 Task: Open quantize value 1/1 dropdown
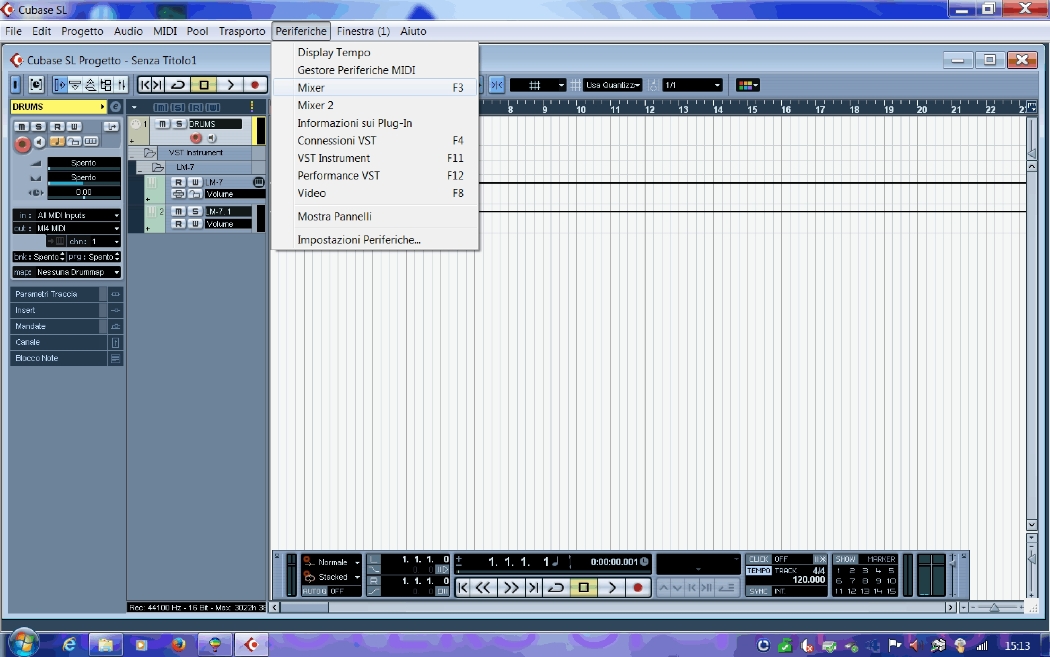[692, 85]
